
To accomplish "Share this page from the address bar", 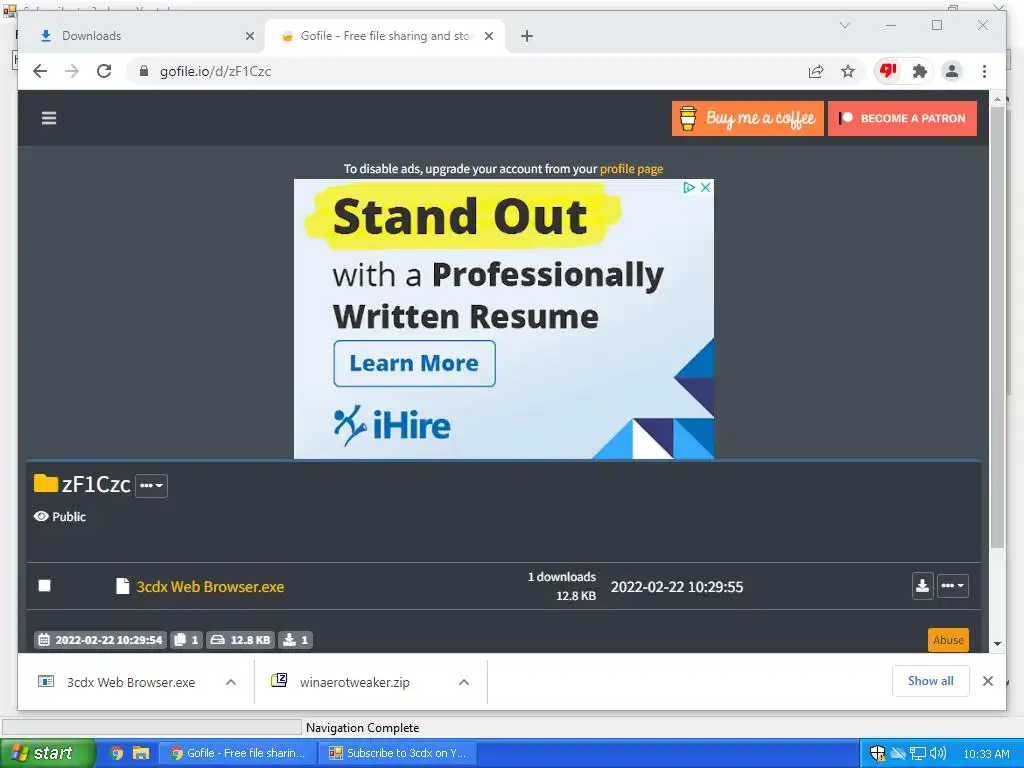I will [x=816, y=71].
